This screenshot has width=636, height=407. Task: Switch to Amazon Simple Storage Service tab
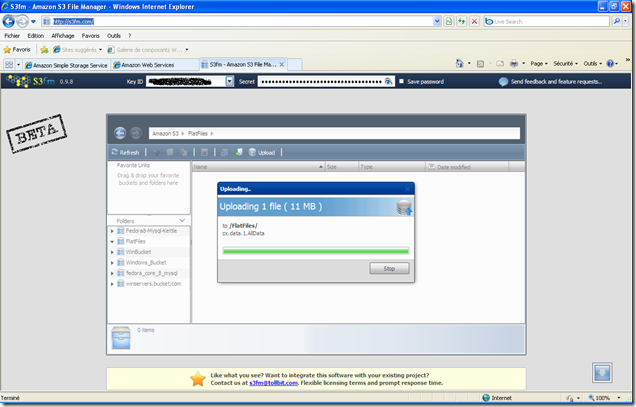tap(67, 65)
